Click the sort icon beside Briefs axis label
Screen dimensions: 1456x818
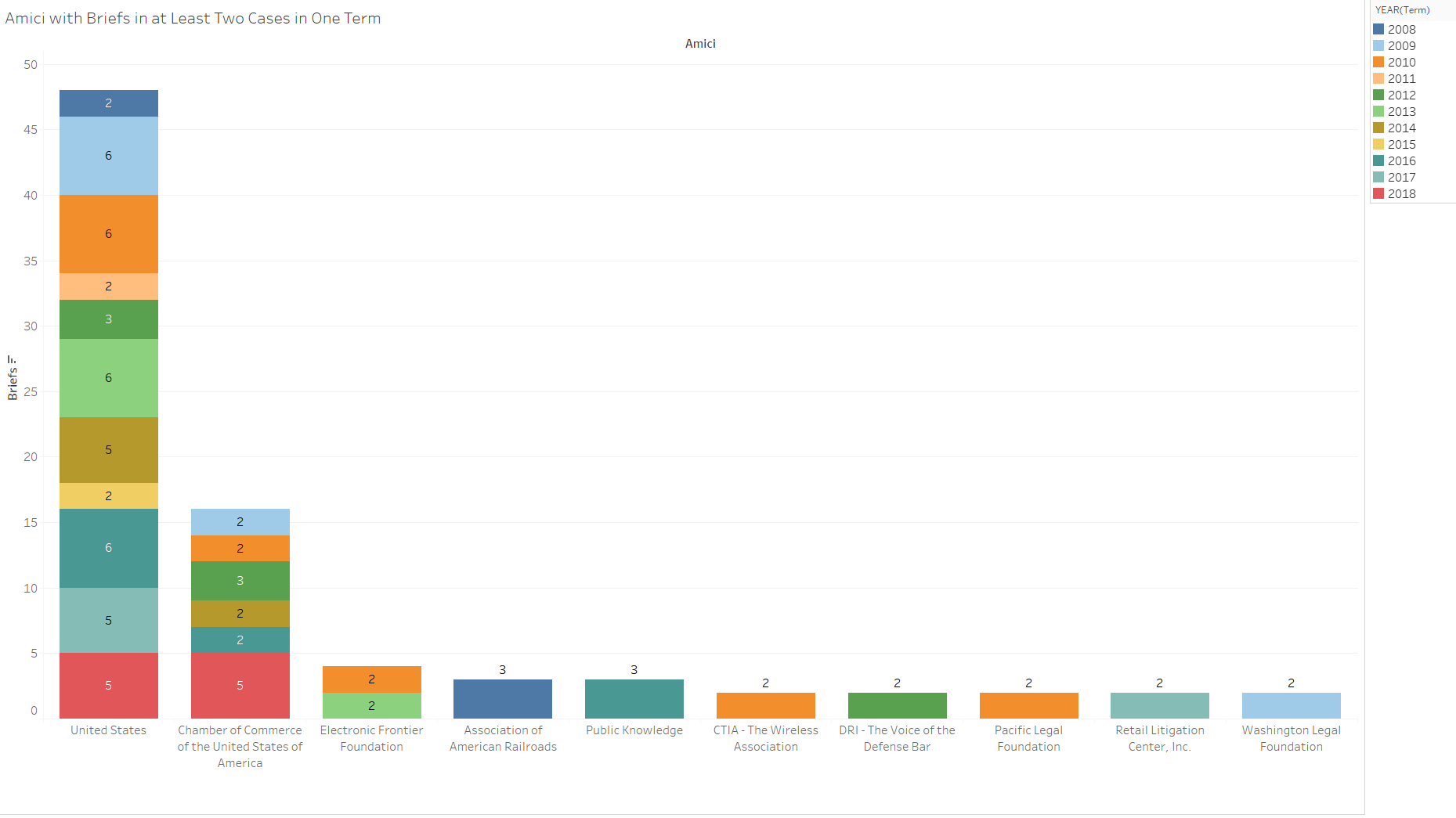tap(13, 360)
